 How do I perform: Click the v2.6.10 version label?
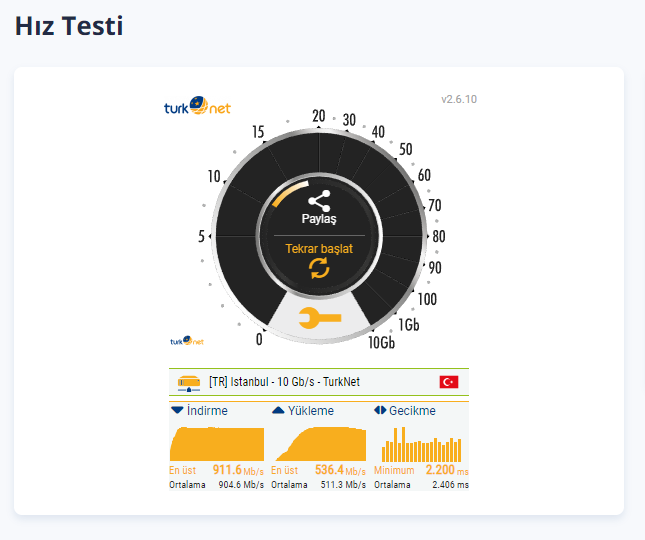(x=459, y=99)
